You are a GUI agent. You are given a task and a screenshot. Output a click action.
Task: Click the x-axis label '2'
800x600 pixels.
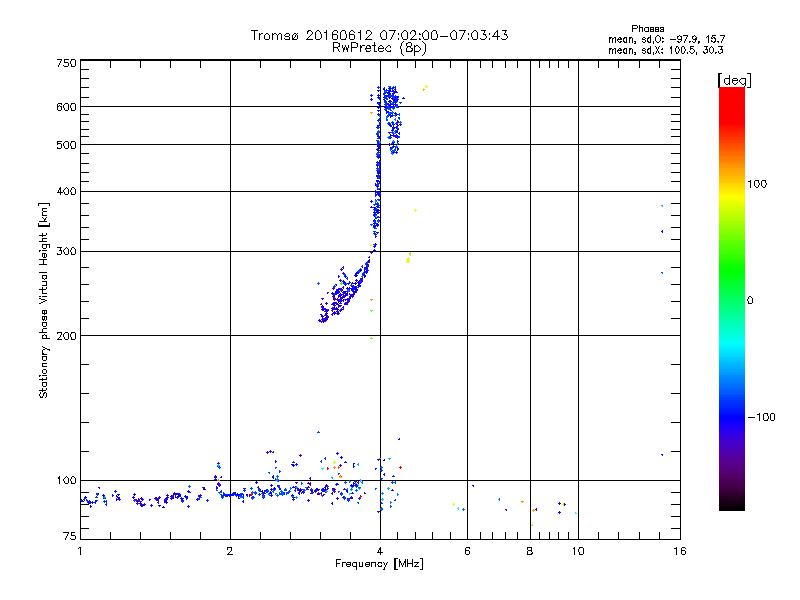[230, 551]
